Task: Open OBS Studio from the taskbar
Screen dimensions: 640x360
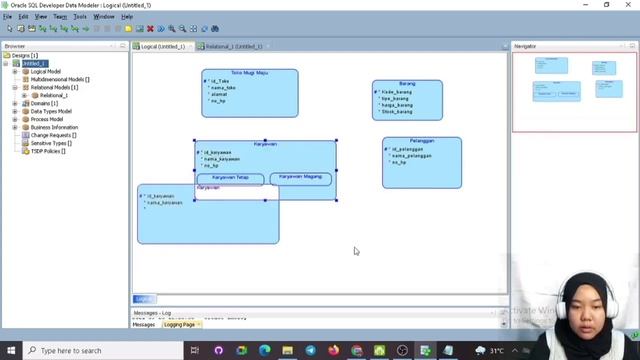Action: click(402, 350)
